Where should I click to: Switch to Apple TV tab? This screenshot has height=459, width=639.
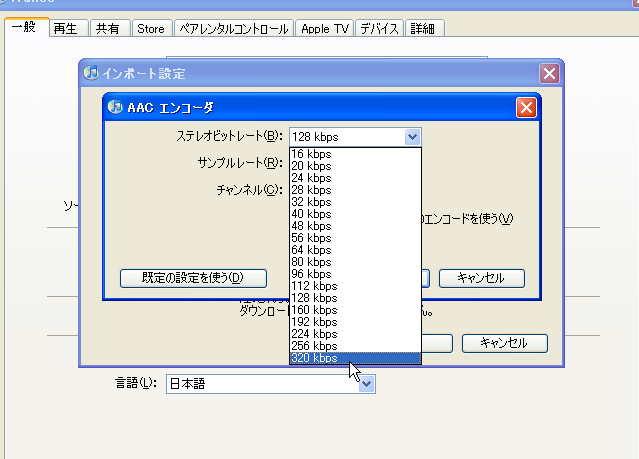coord(325,29)
